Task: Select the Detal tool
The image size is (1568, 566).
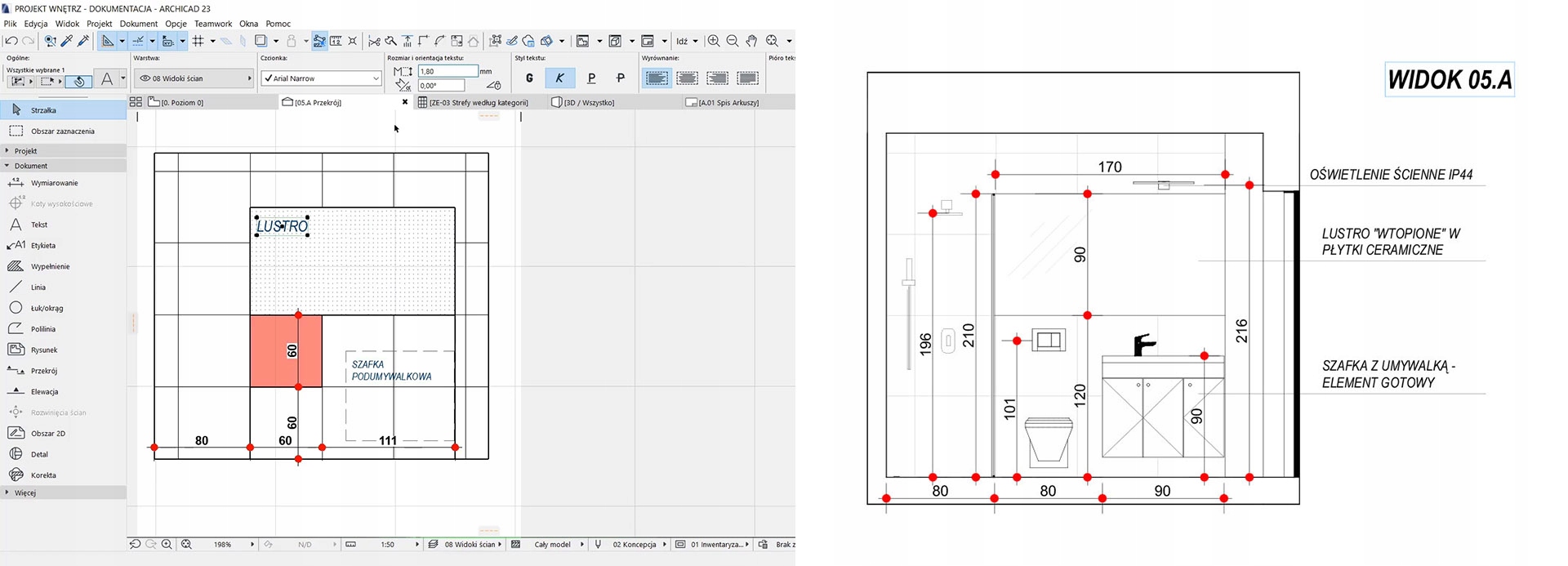Action: point(39,454)
